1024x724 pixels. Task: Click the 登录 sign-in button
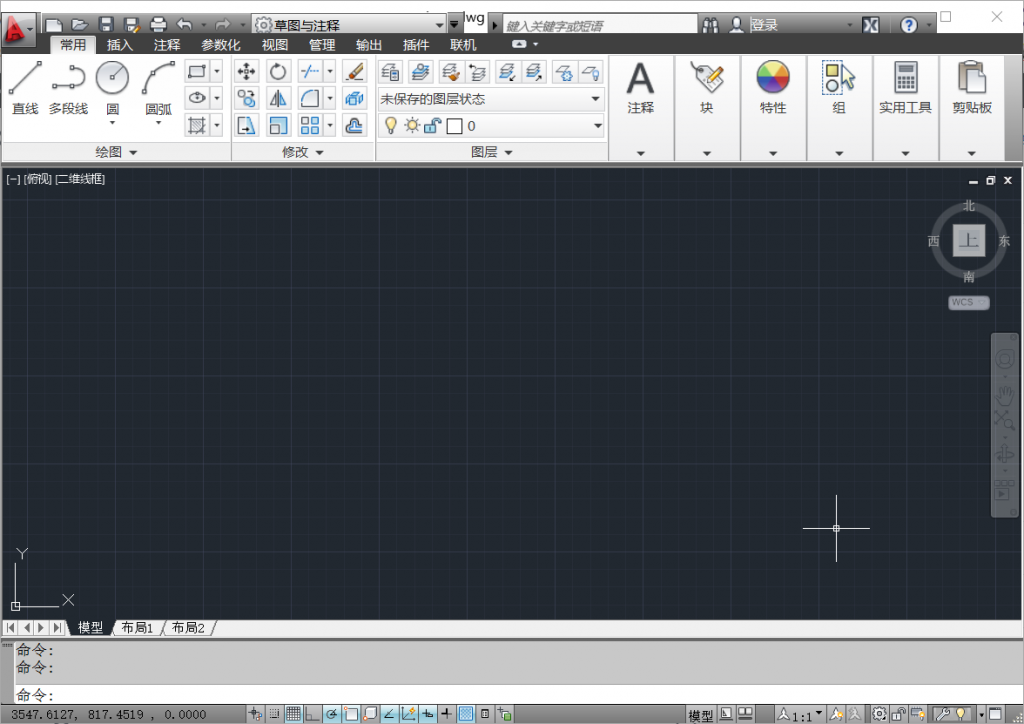click(763, 25)
